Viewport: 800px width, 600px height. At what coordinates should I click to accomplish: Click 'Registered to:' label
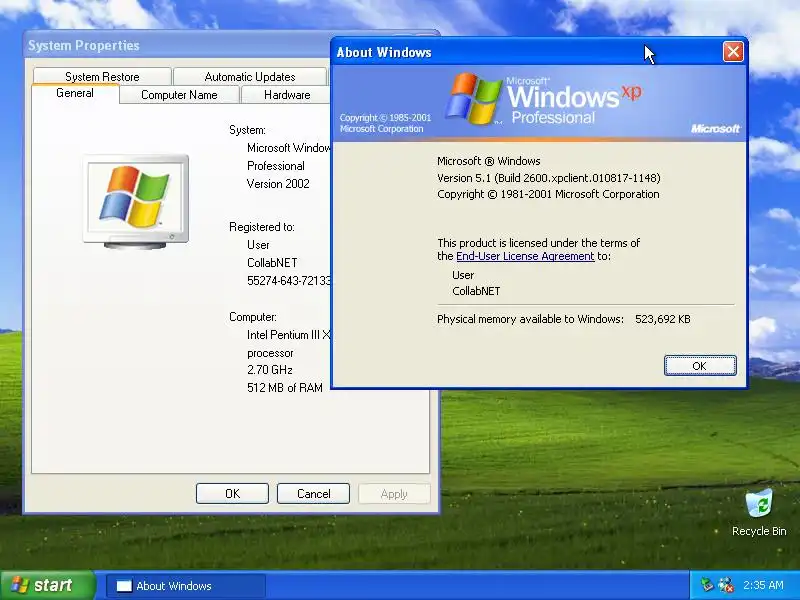[x=262, y=227]
